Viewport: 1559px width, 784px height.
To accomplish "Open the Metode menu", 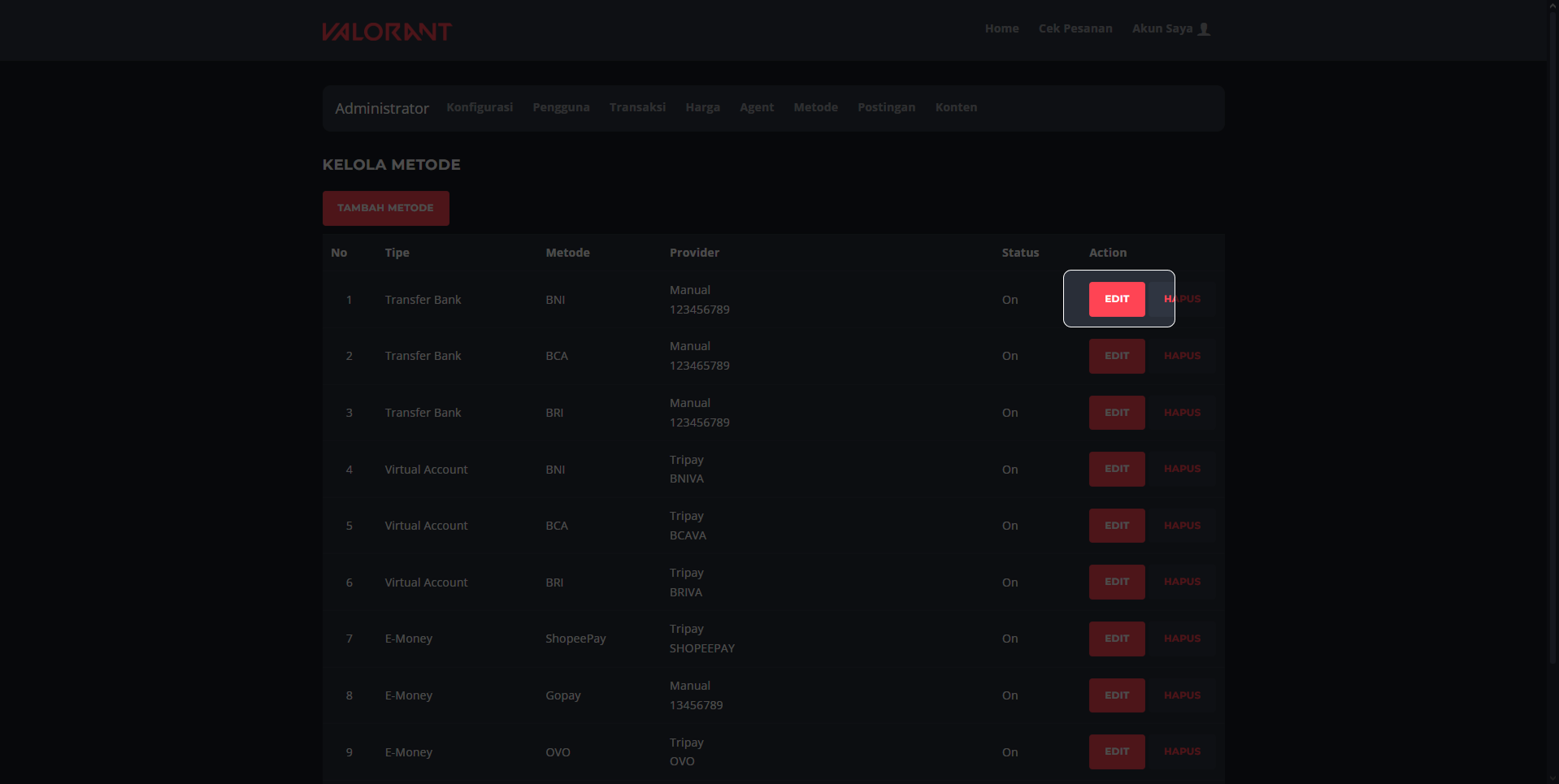I will coord(815,107).
